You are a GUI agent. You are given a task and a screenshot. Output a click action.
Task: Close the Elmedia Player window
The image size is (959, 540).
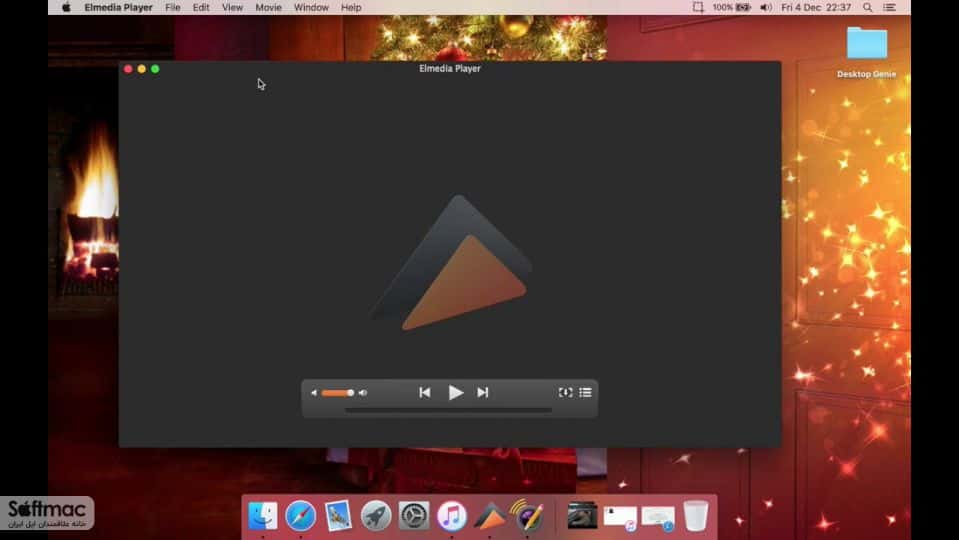pos(128,69)
